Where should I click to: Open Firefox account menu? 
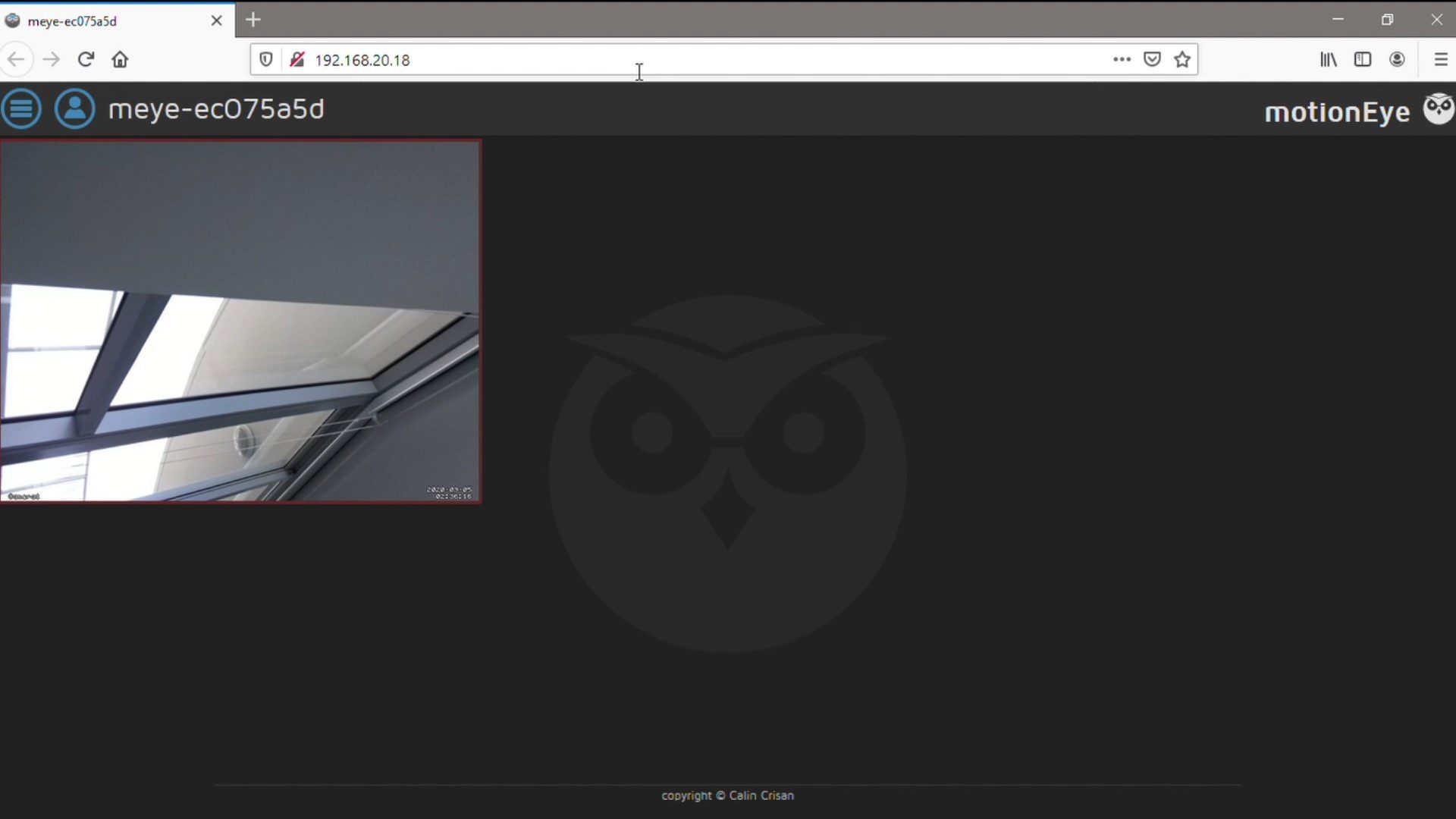click(1397, 59)
